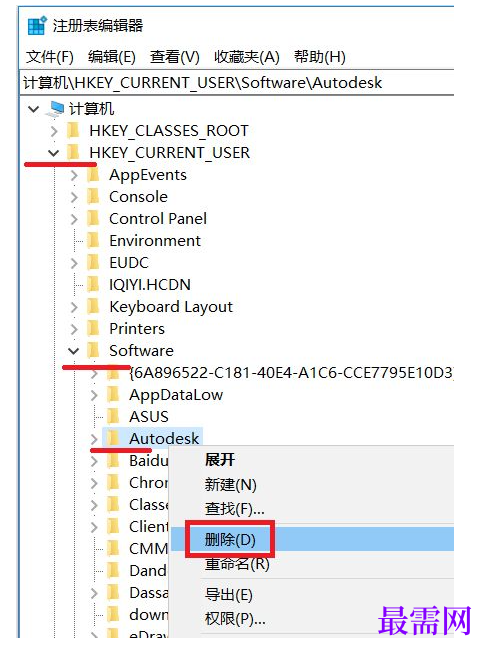Click the Console folder icon
The image size is (490, 652).
point(93,196)
